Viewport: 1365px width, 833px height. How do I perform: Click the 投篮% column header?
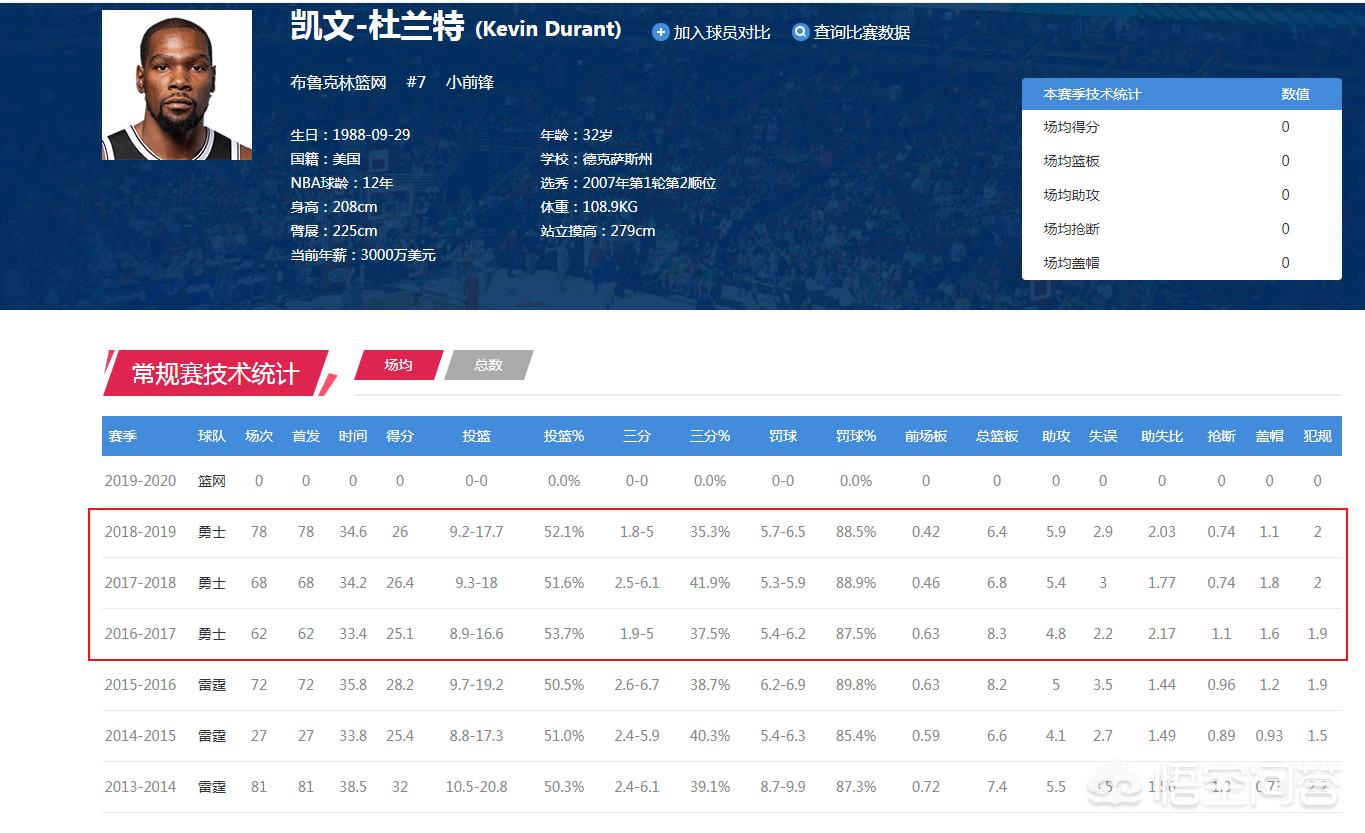564,436
